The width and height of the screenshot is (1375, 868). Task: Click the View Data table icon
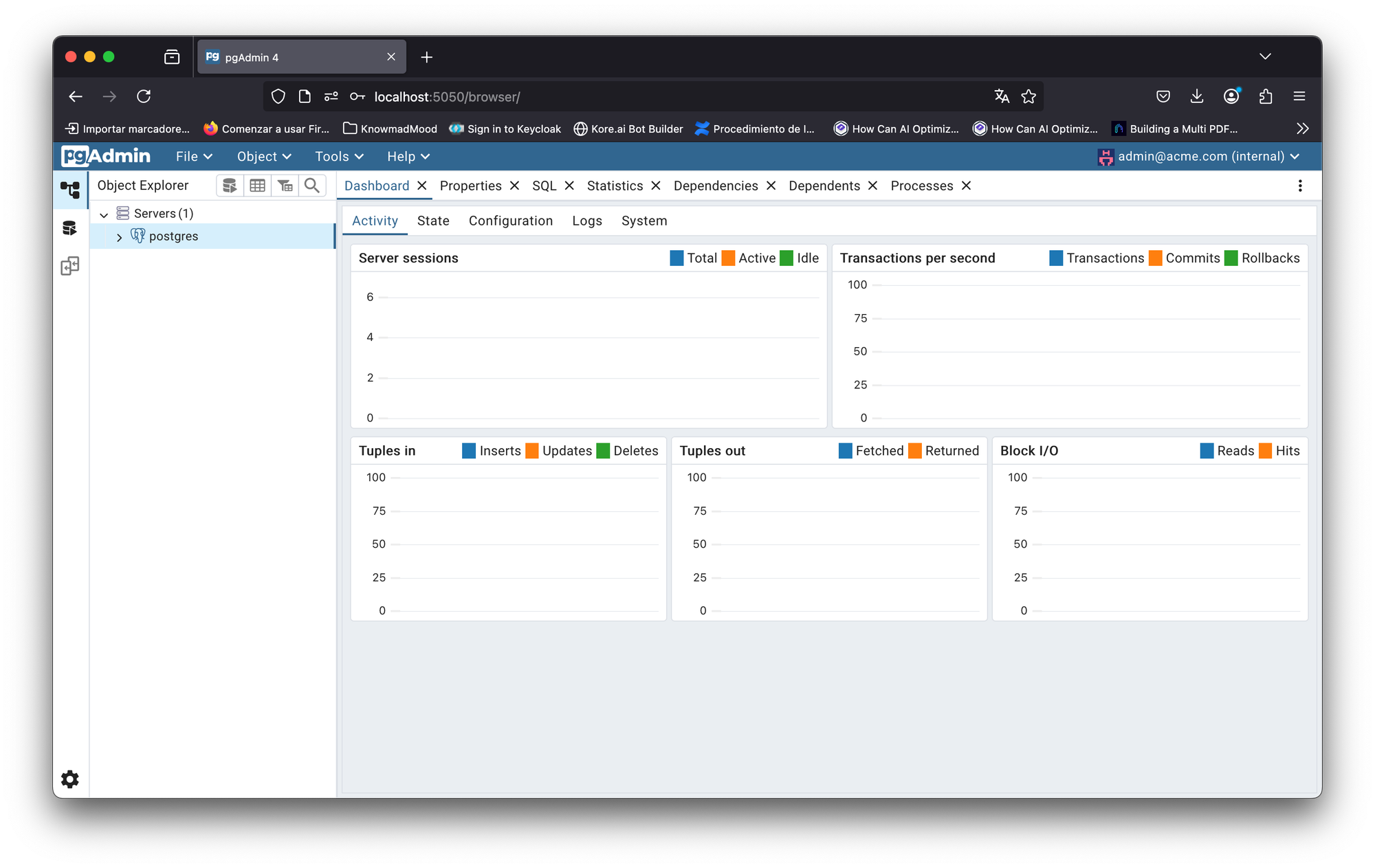pyautogui.click(x=257, y=186)
